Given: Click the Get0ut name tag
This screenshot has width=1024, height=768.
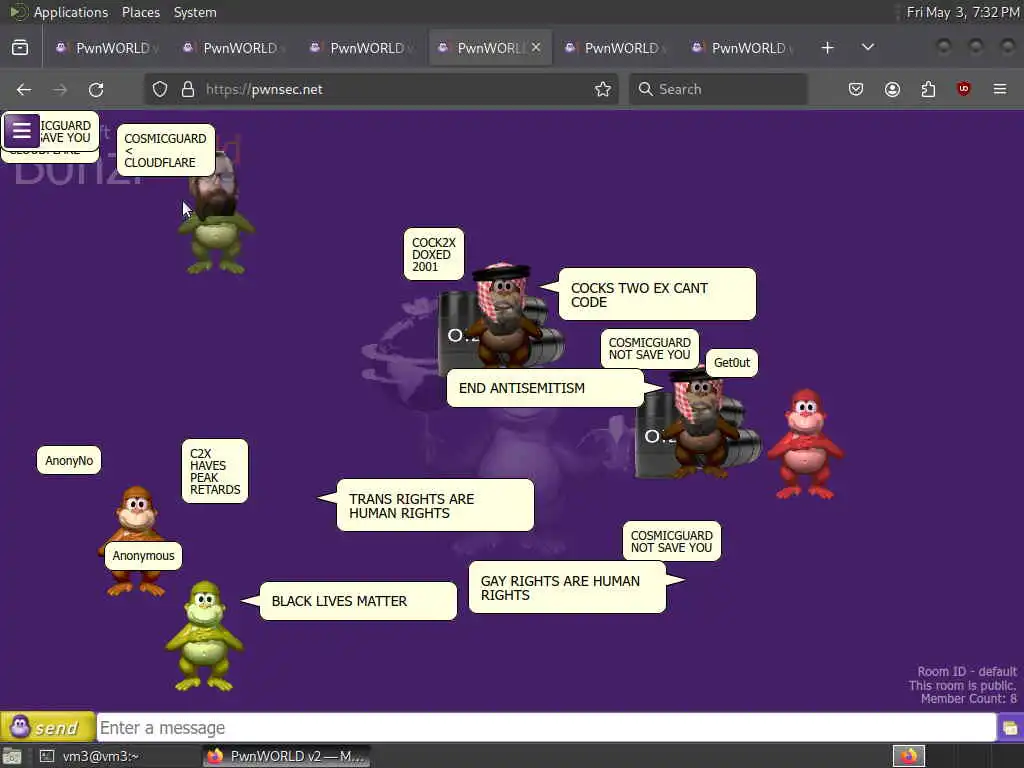Looking at the screenshot, I should point(731,363).
